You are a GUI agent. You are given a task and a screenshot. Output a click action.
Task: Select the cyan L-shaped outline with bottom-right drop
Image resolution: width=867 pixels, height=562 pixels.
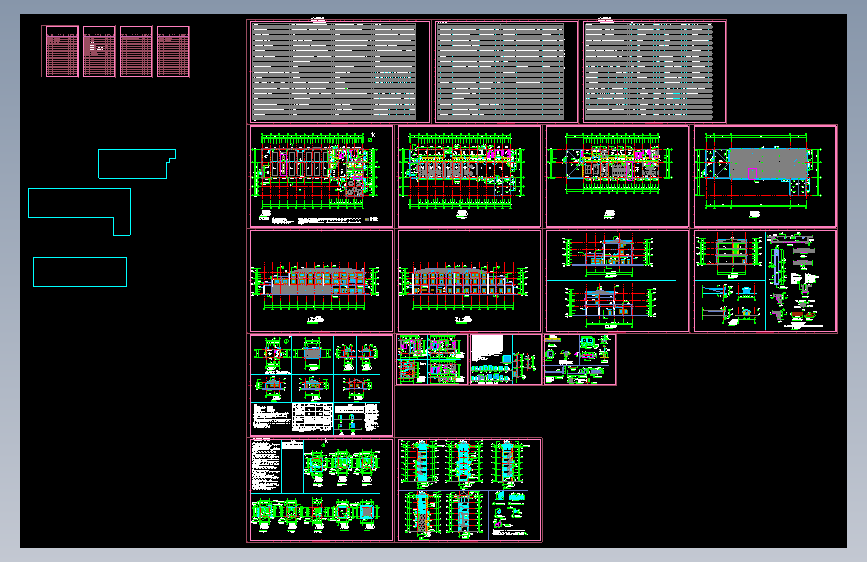tap(80, 212)
